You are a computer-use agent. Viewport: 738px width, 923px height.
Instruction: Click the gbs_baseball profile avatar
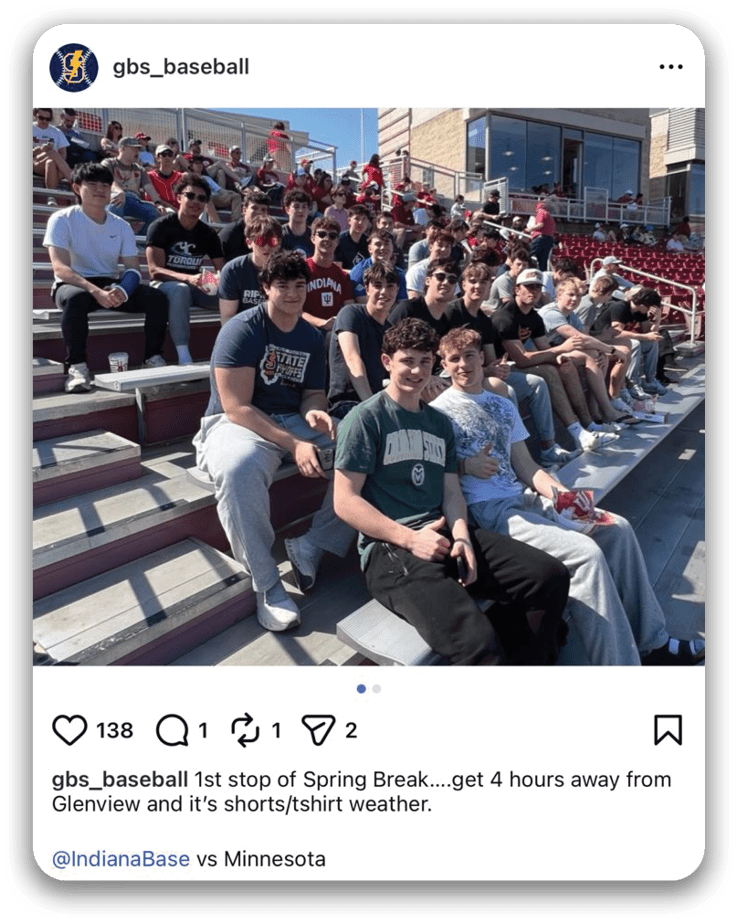pos(74,67)
